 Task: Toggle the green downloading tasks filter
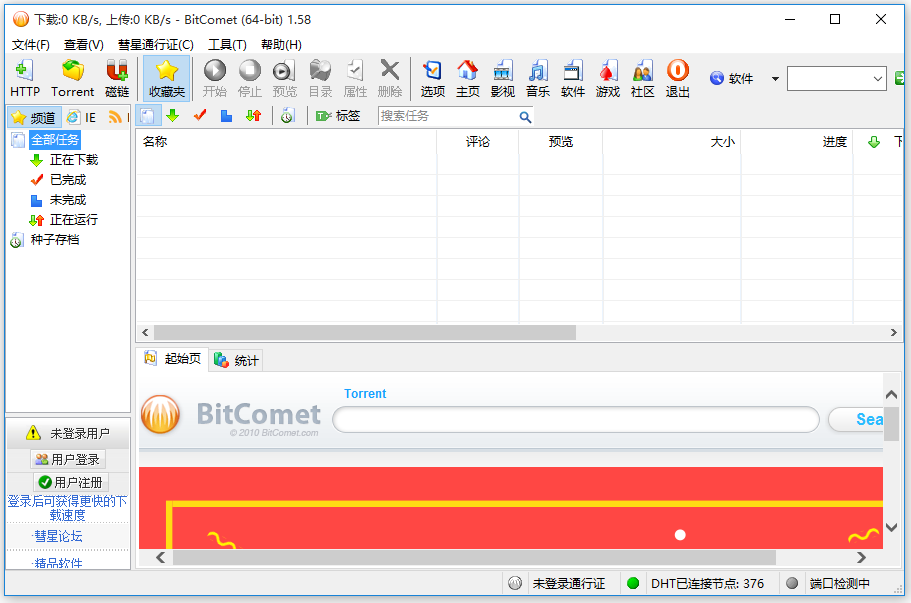170,115
